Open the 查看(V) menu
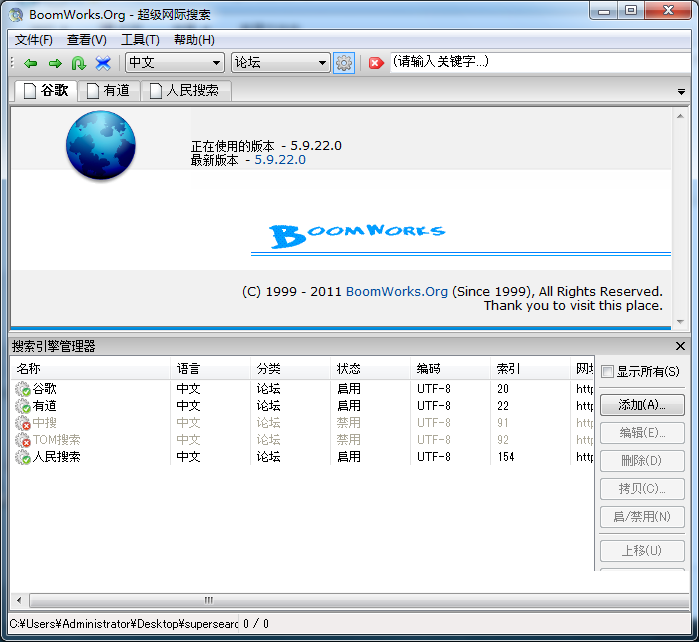The image size is (699, 642). coord(86,40)
